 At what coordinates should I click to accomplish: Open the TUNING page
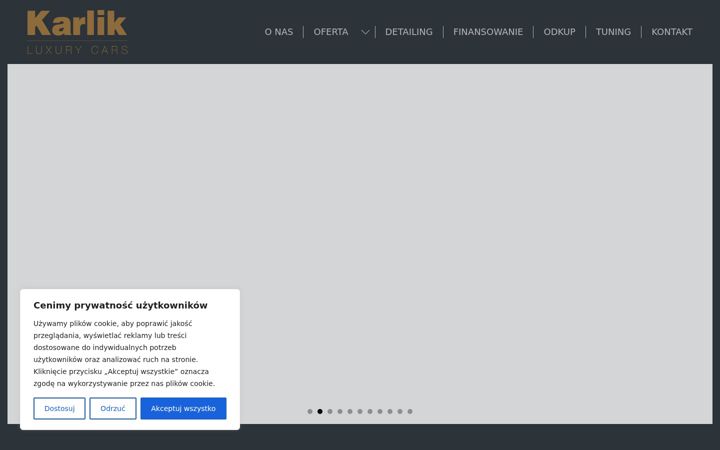(x=613, y=32)
